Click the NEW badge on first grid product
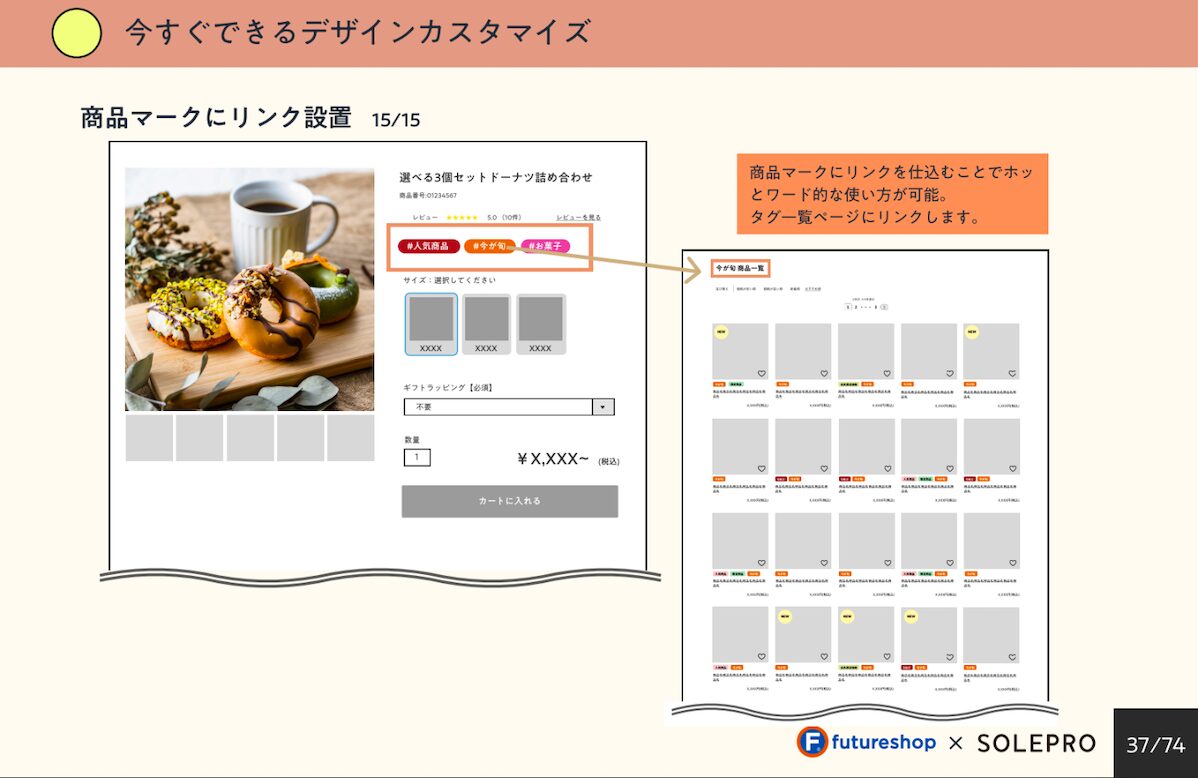The image size is (1198, 778). pos(720,332)
